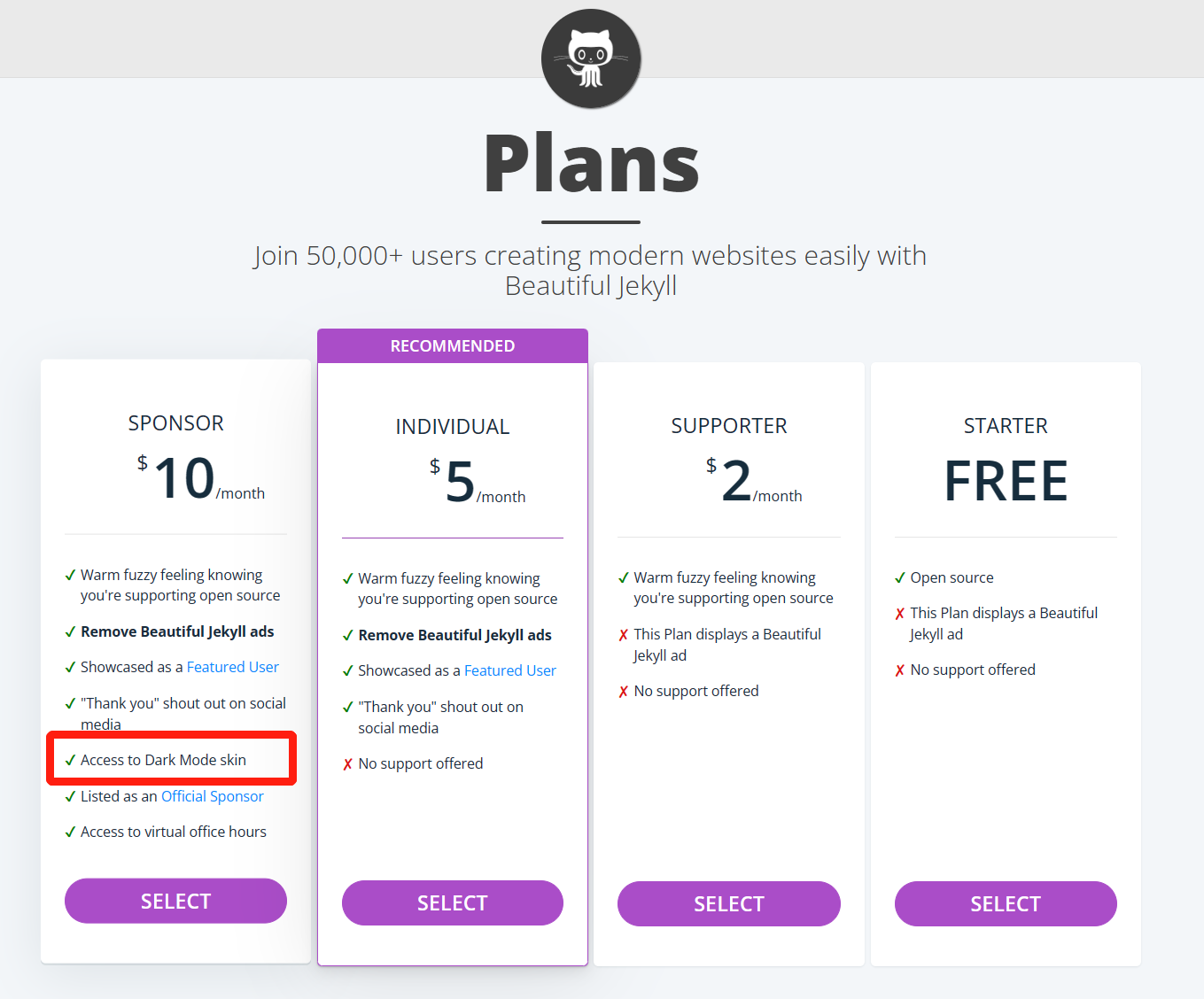Open Featured User link in Individual plan
The image size is (1204, 999).
coord(510,670)
